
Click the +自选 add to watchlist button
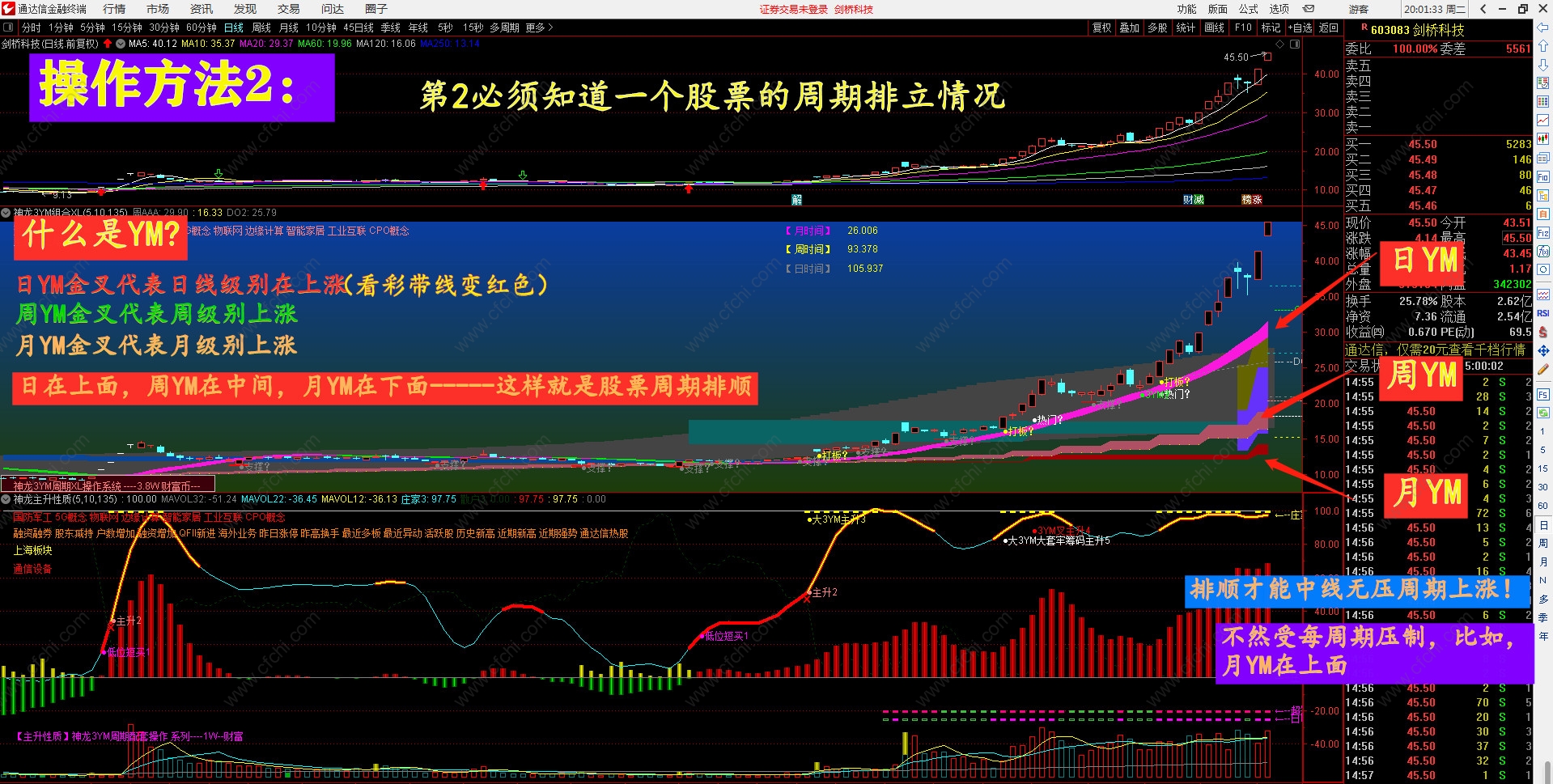(1300, 28)
